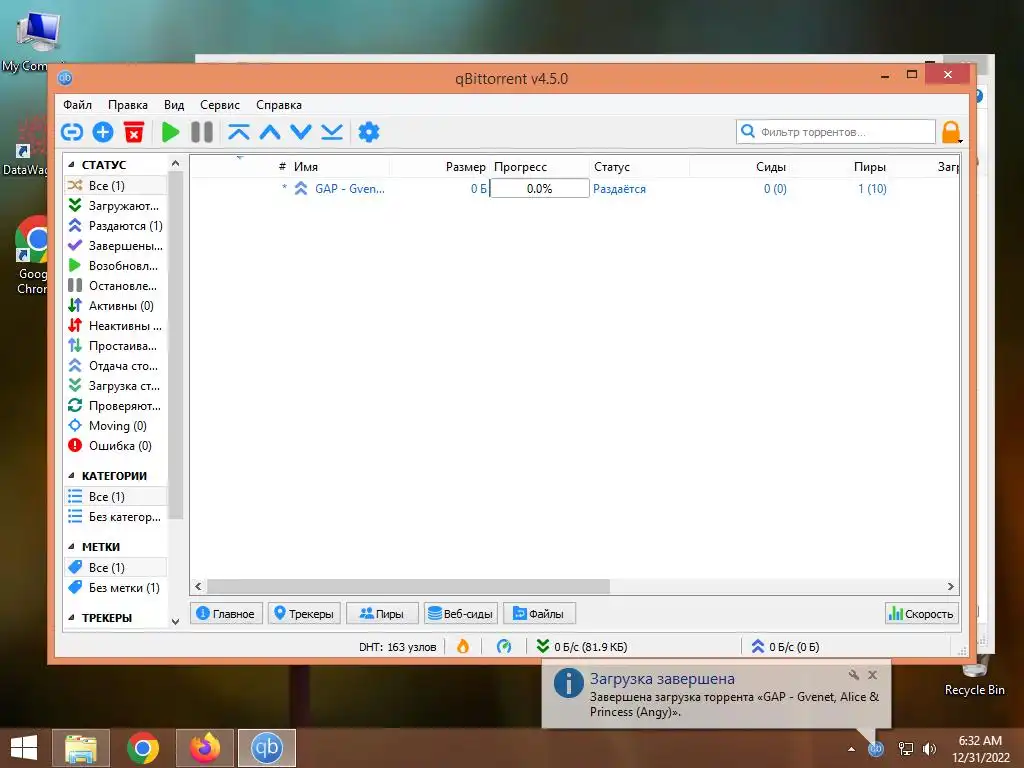The width and height of the screenshot is (1024, 768).
Task: Select the Moving (0) filter
Action: tap(116, 426)
